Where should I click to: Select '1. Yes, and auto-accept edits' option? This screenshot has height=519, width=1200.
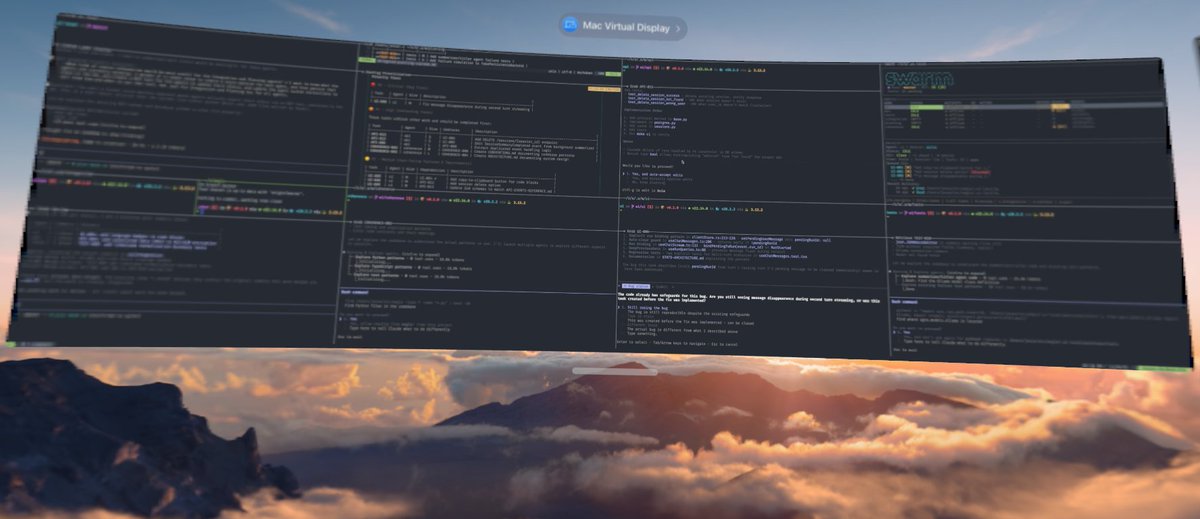[654, 175]
